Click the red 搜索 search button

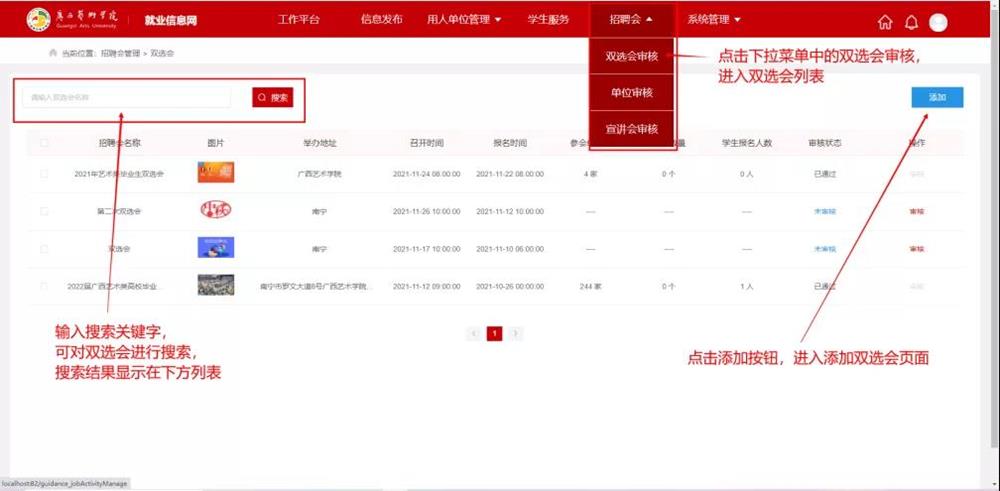tap(273, 97)
